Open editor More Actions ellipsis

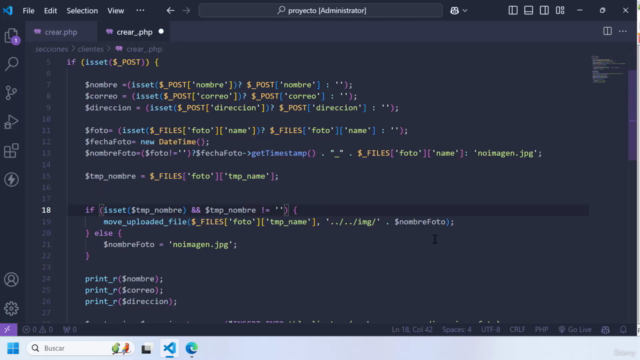pyautogui.click(x=623, y=31)
